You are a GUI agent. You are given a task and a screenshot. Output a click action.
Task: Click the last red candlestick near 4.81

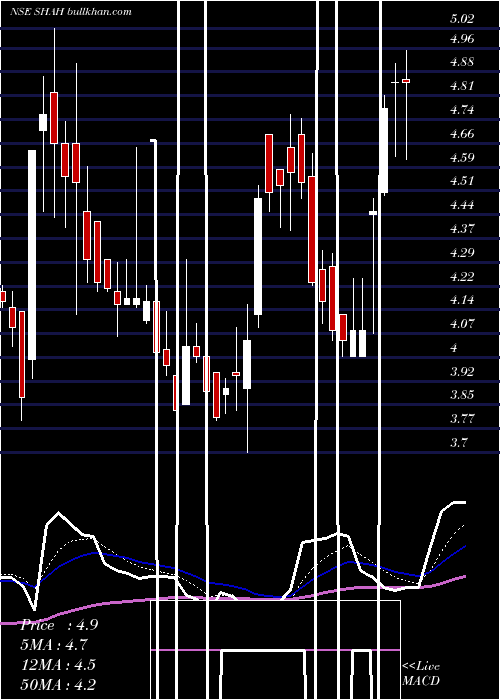pyautogui.click(x=406, y=81)
